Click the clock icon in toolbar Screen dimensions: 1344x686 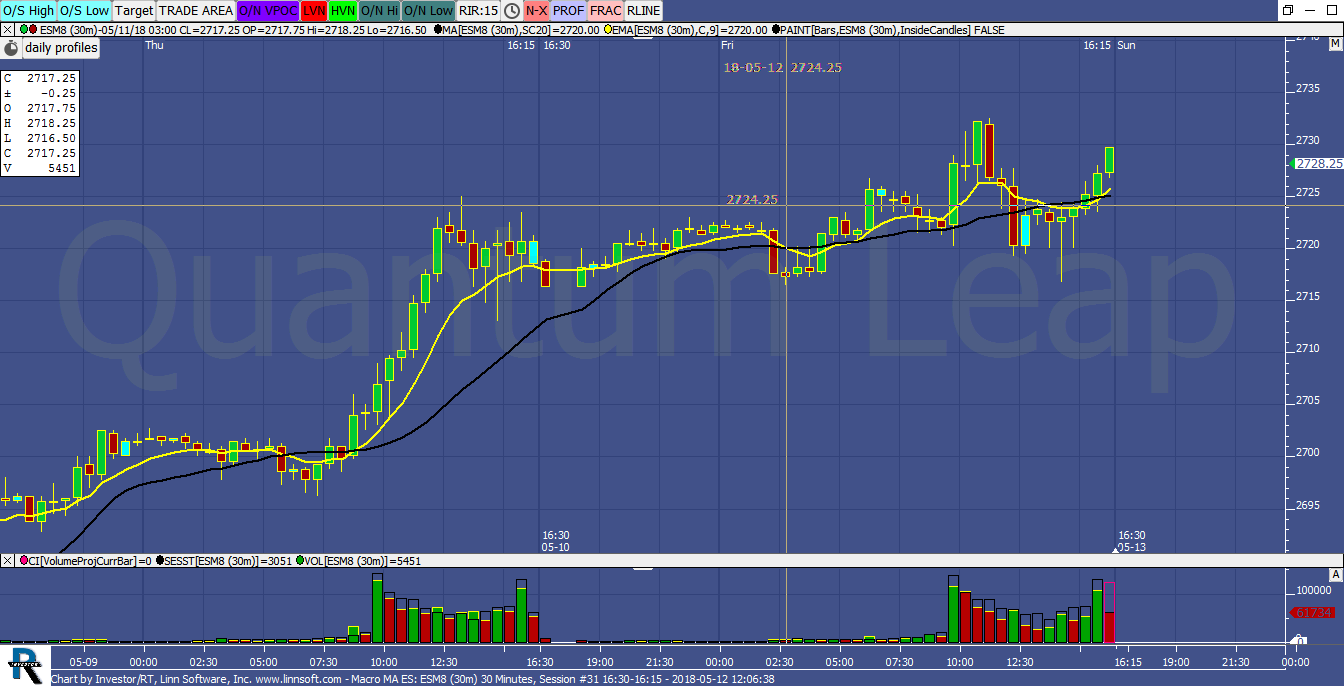pos(512,11)
